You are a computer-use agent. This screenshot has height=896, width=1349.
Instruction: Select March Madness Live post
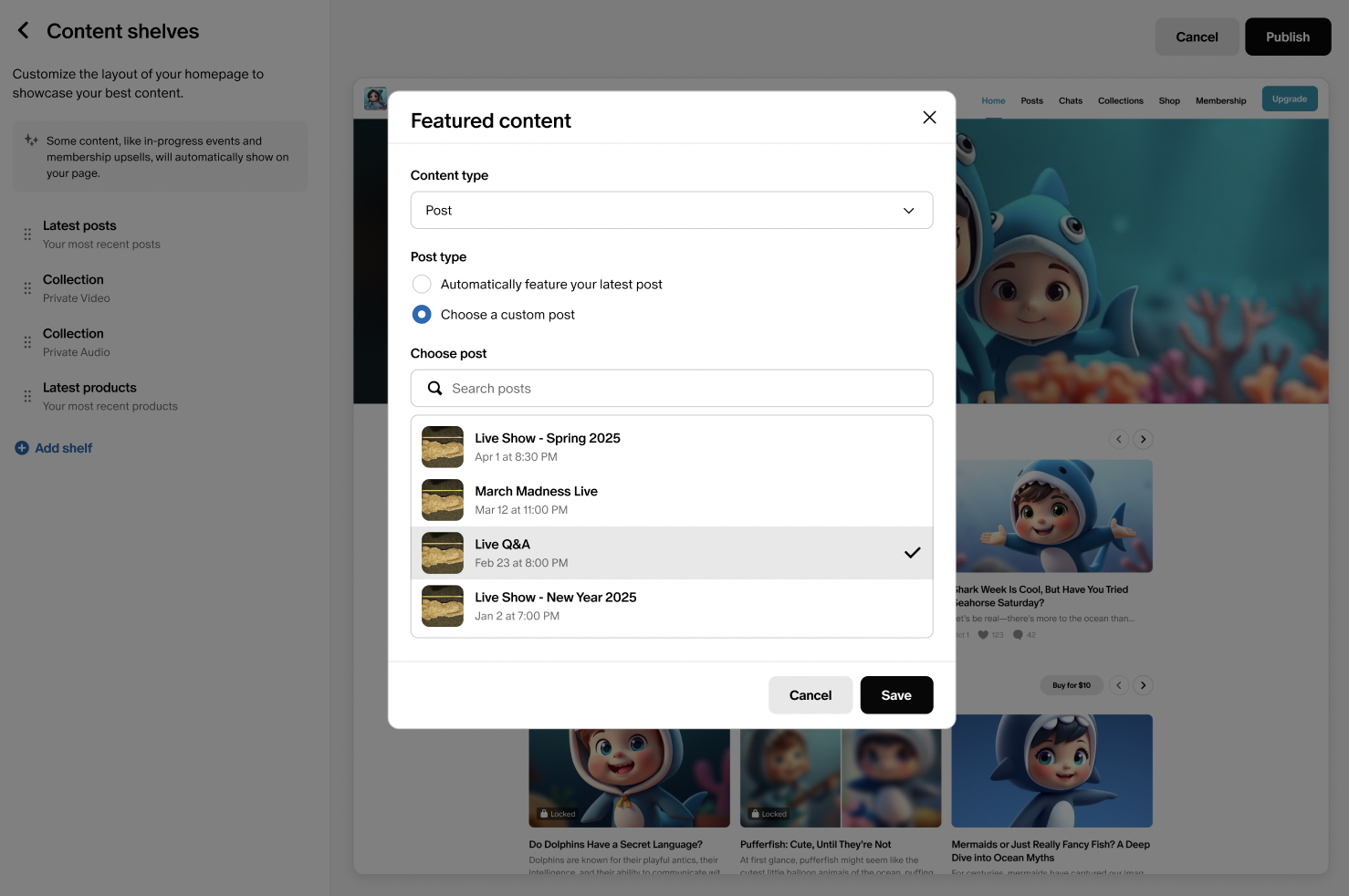[672, 500]
